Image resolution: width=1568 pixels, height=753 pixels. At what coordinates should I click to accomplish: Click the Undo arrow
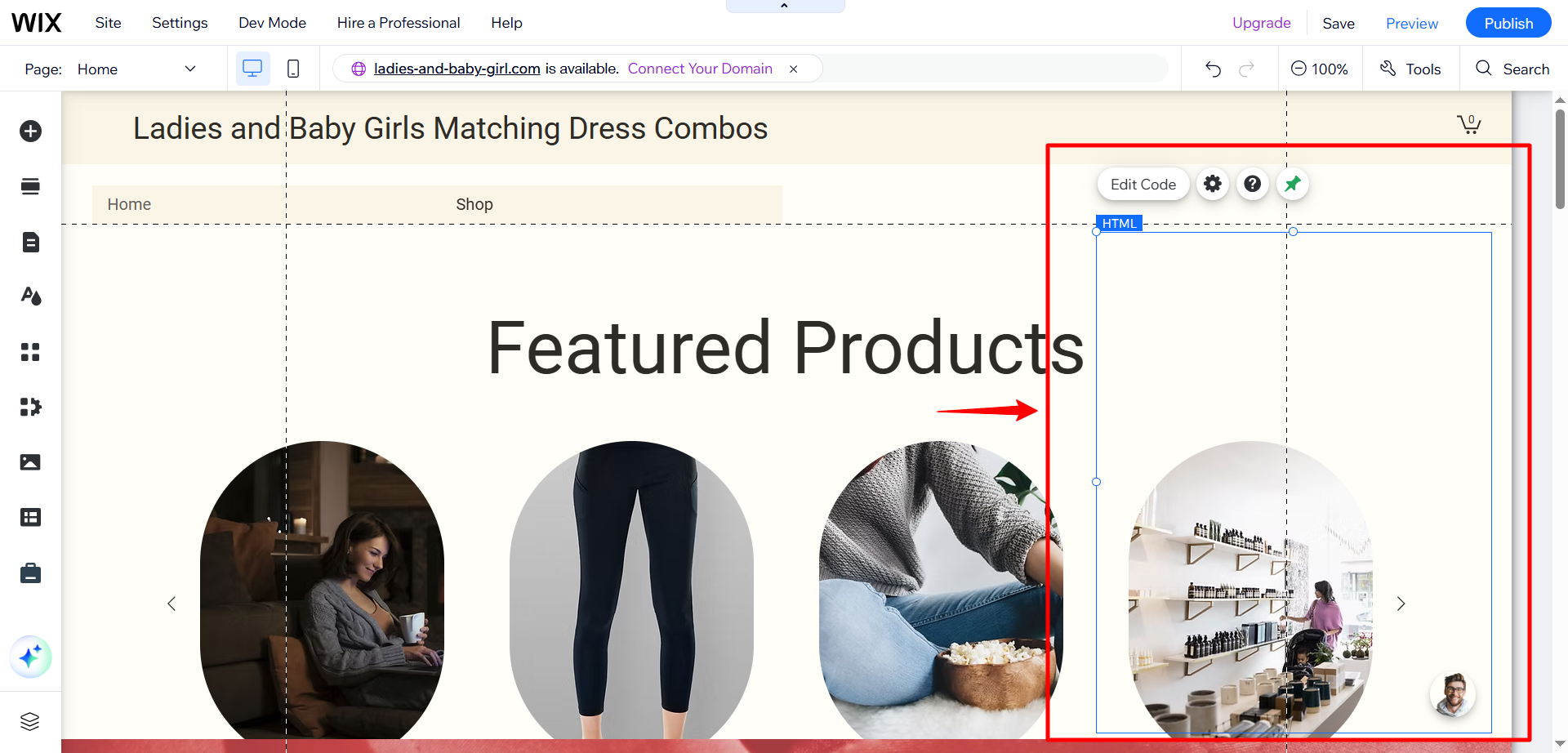click(x=1213, y=69)
